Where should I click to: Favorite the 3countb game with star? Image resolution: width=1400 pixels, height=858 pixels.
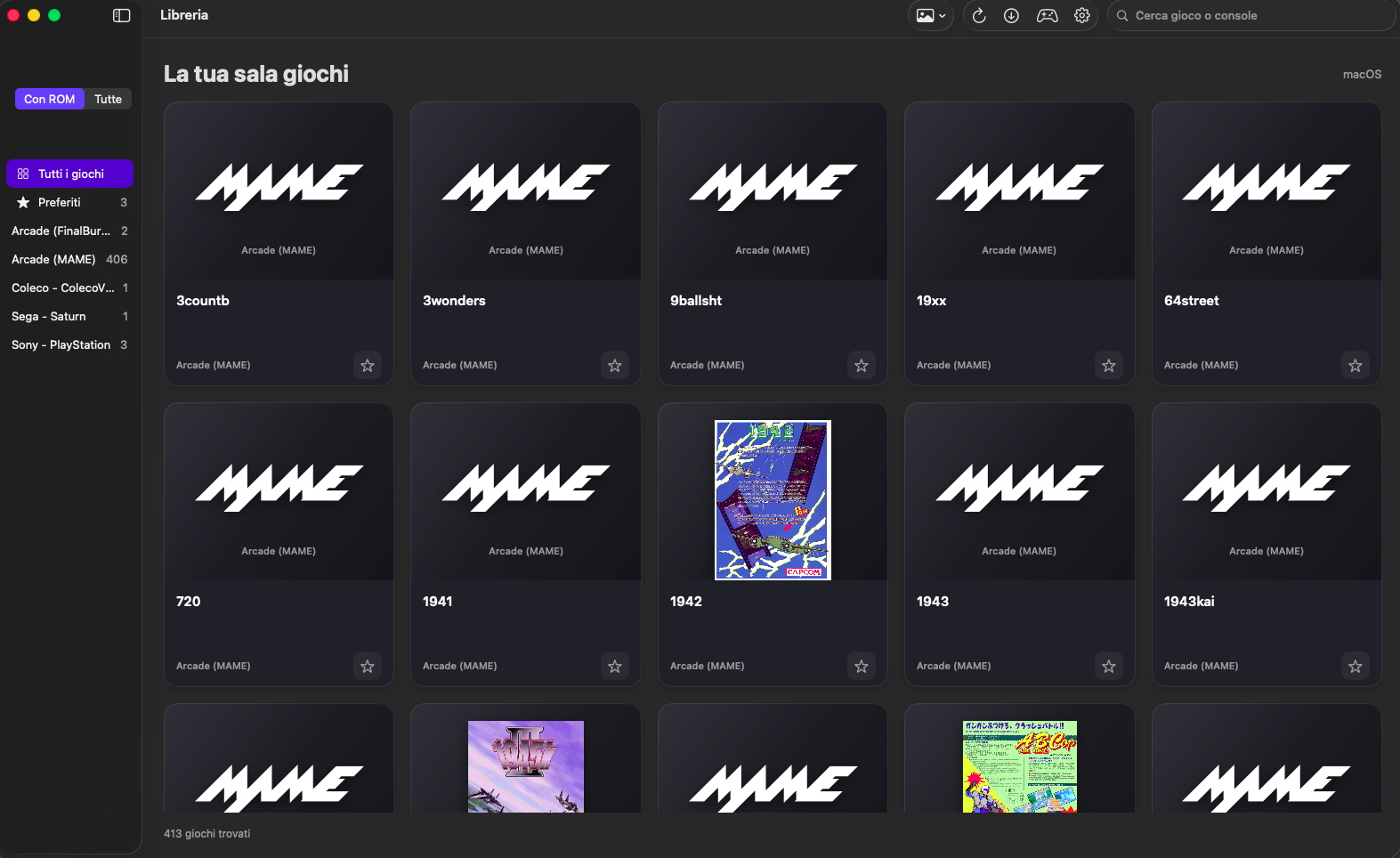(x=368, y=365)
